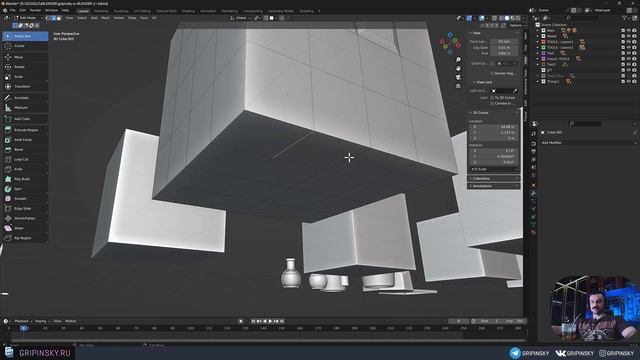
Task: Click the play animation button
Action: (x=270, y=321)
